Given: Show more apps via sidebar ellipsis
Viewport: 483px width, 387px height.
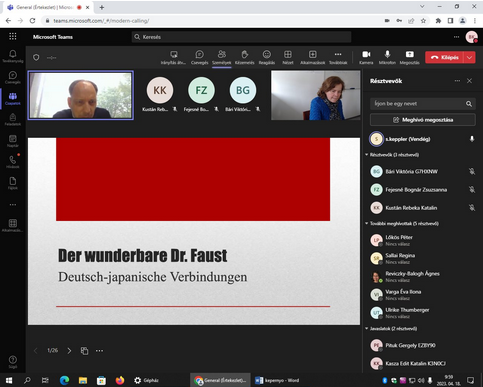Looking at the screenshot, I should [x=13, y=205].
